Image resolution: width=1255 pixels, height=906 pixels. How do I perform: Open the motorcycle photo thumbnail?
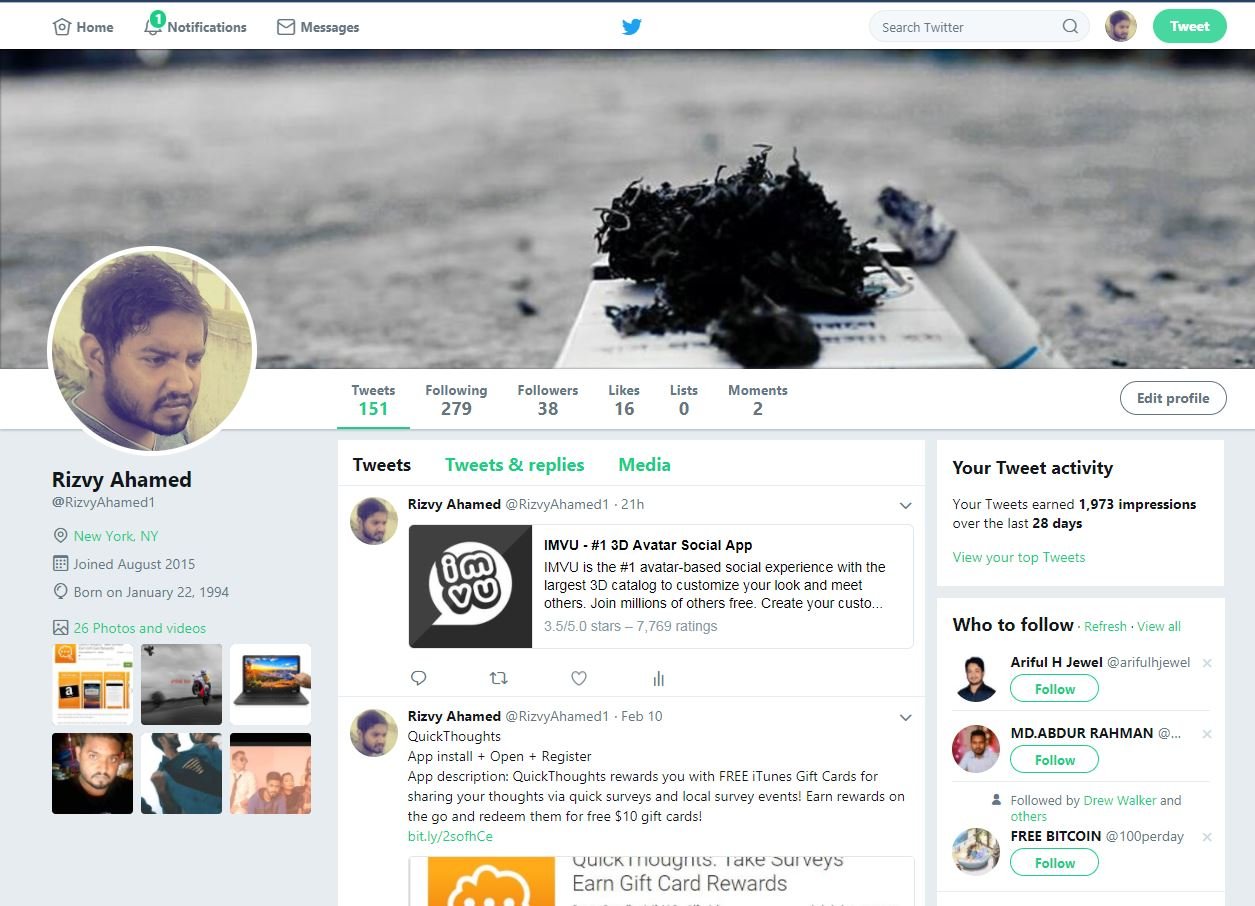coord(181,684)
